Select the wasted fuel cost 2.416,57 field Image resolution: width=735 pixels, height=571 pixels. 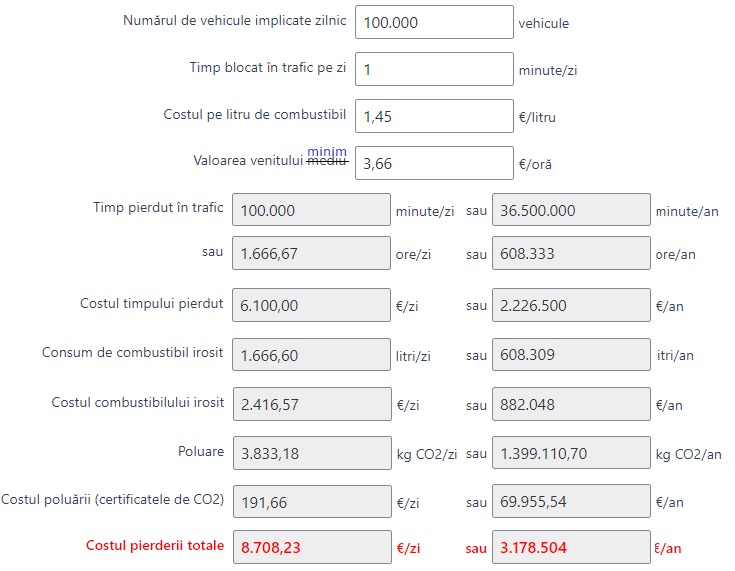click(x=312, y=404)
